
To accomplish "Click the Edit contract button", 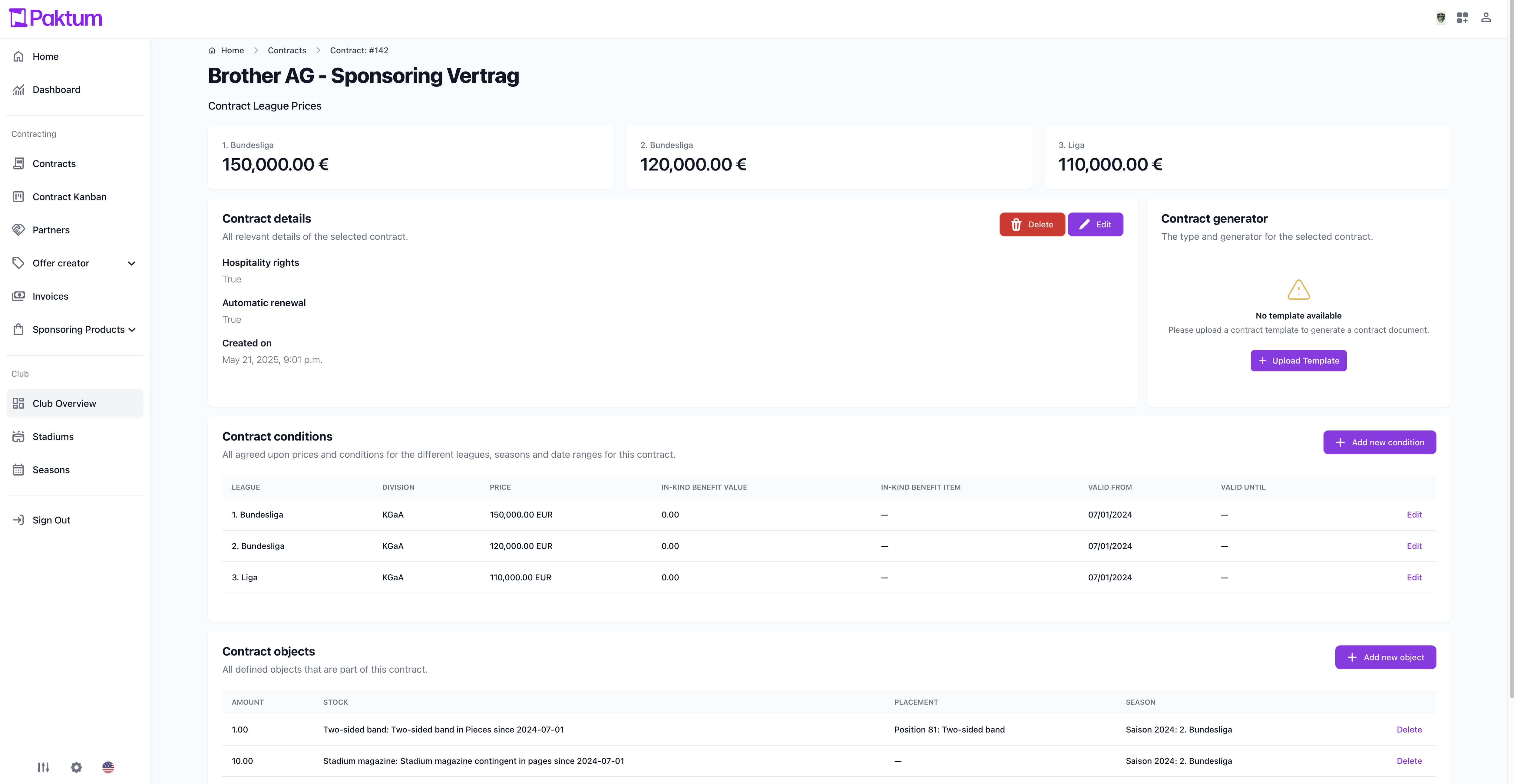I will click(1096, 225).
